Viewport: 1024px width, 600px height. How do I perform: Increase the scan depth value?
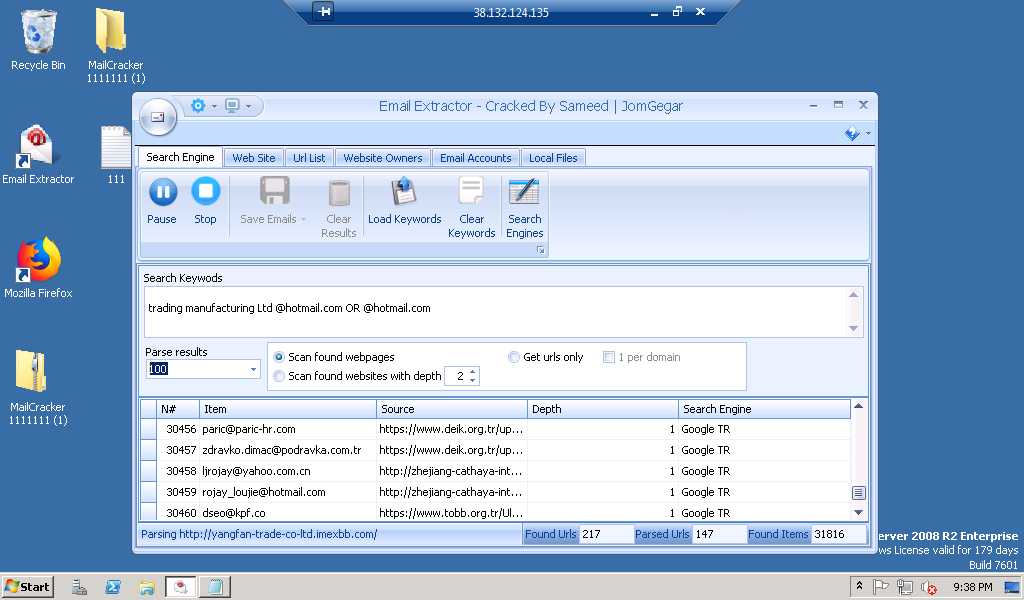473,372
